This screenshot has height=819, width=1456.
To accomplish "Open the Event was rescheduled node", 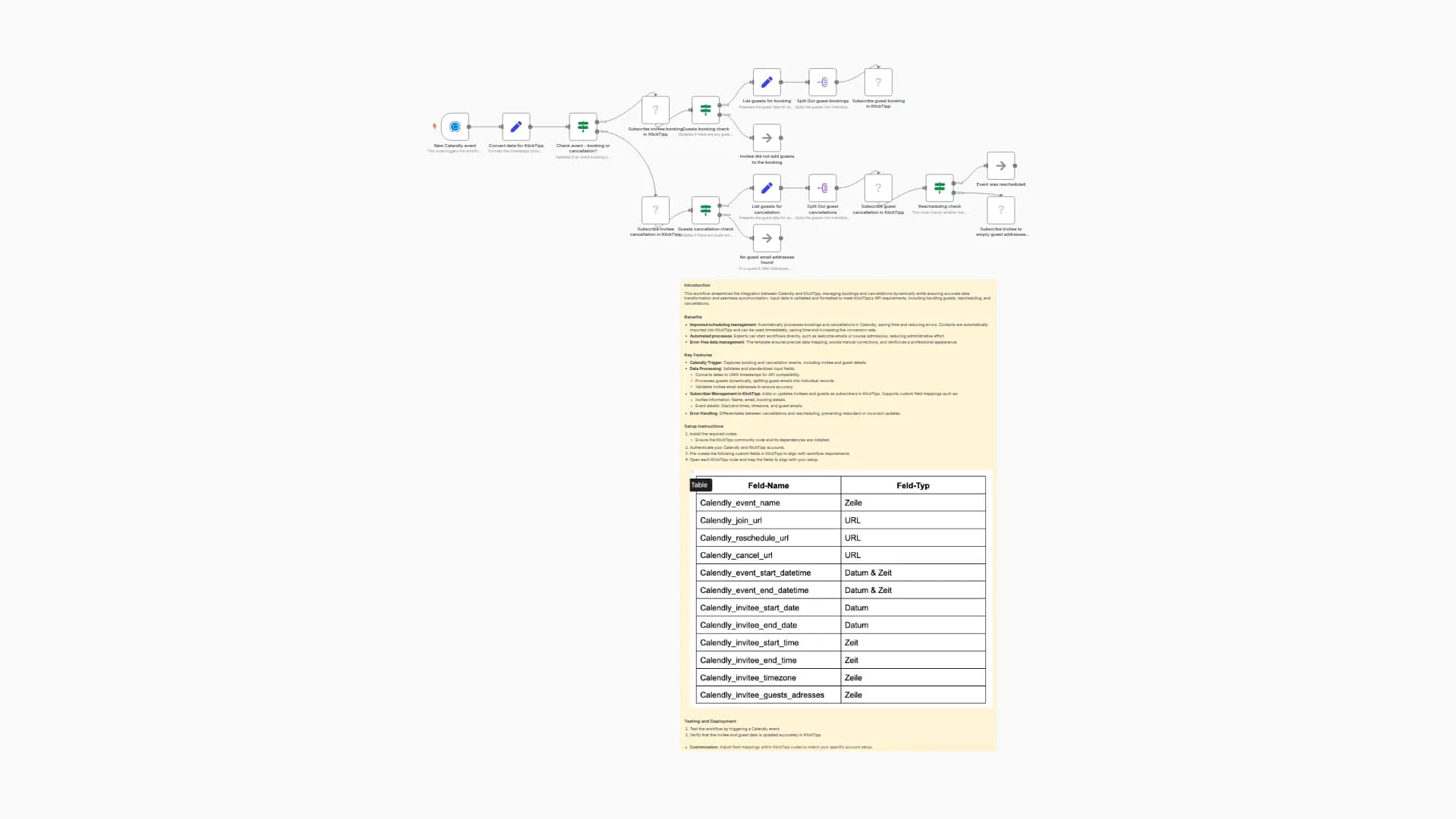I will click(1001, 165).
